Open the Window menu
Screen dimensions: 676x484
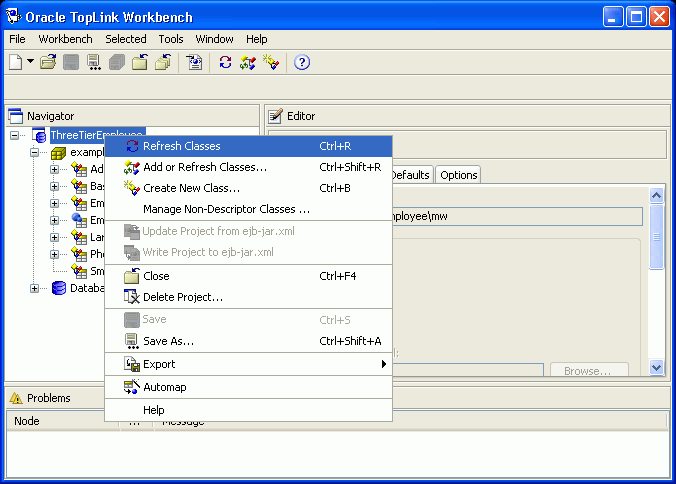[214, 39]
